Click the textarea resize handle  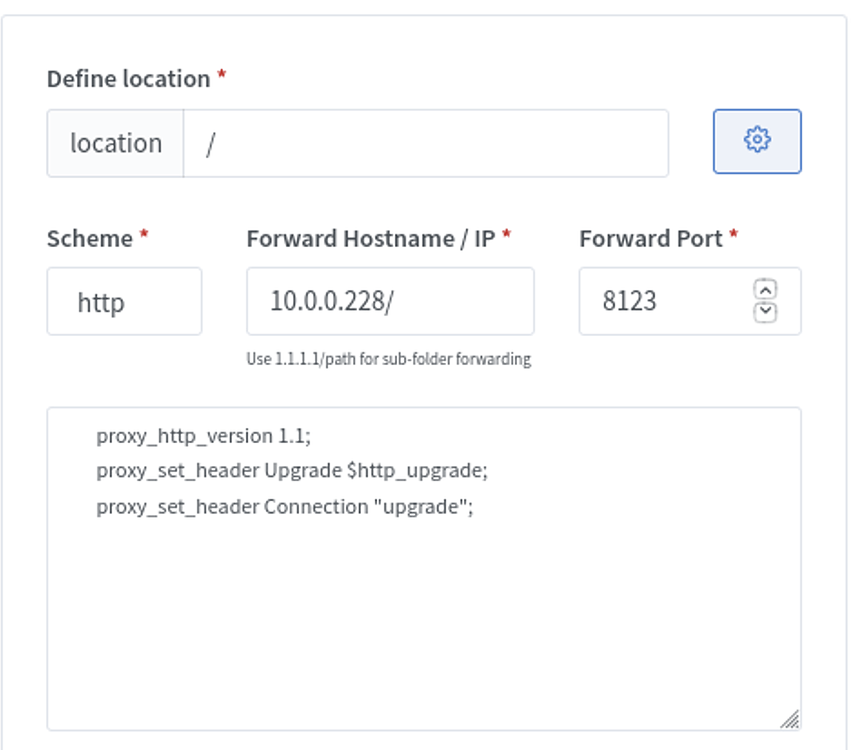pos(789,718)
